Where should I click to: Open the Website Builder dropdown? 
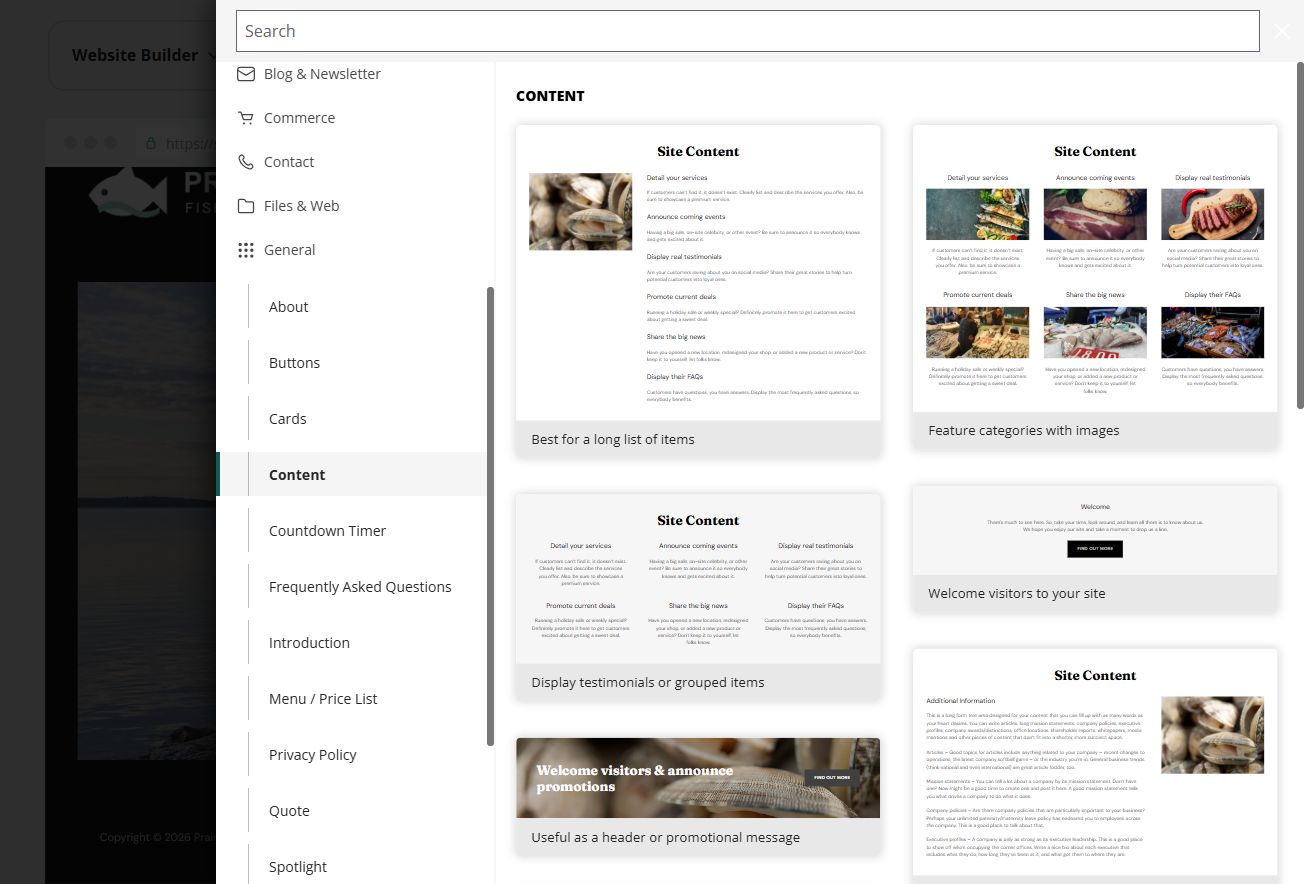143,55
